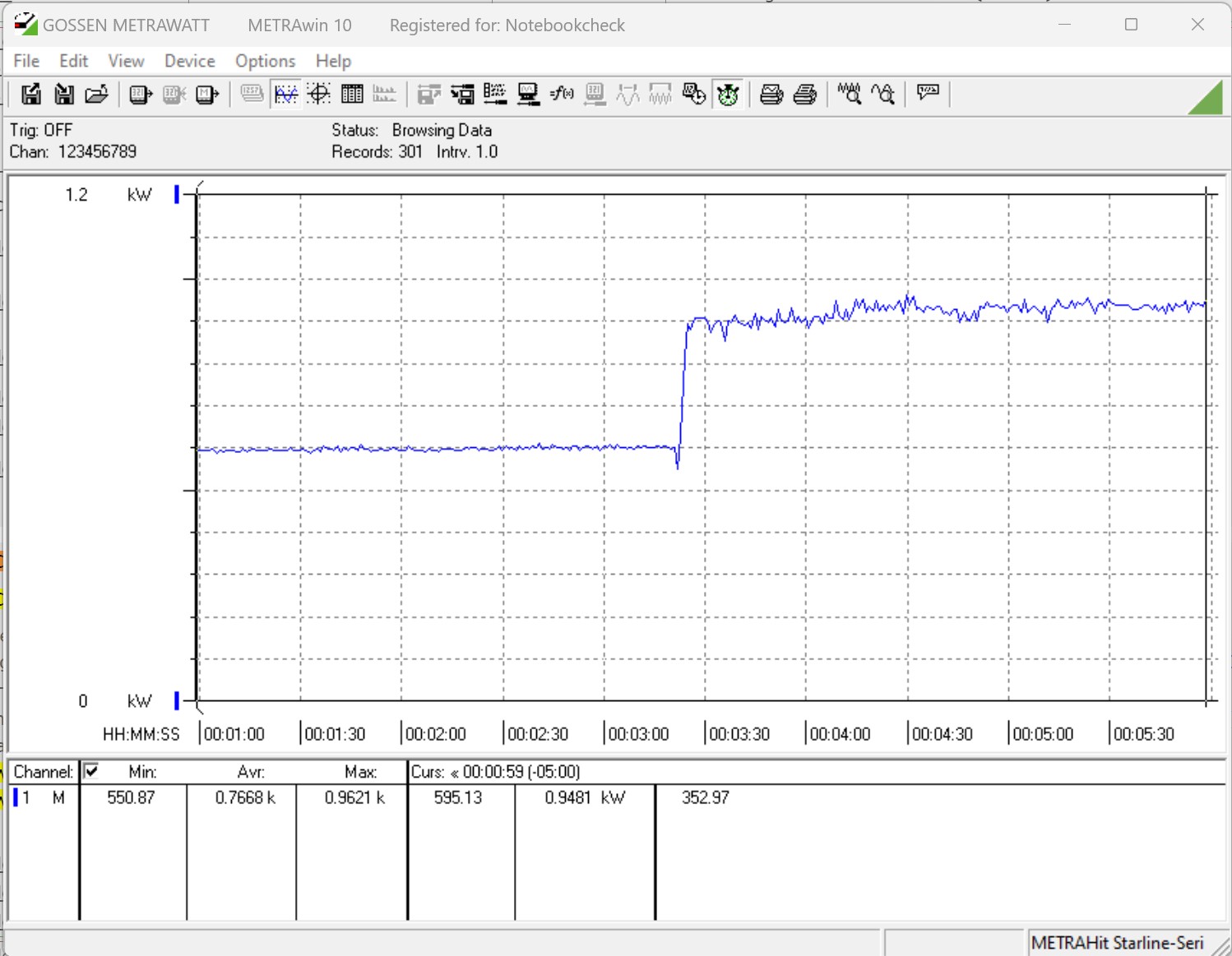Open the View menu
Viewport: 1232px width, 956px height.
[126, 61]
